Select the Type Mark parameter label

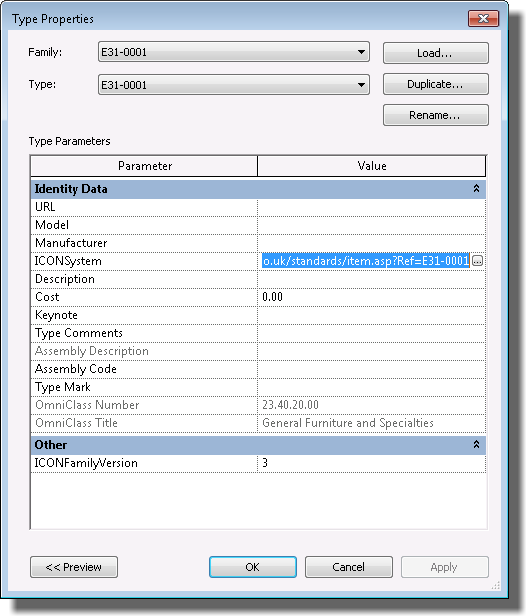(63, 387)
